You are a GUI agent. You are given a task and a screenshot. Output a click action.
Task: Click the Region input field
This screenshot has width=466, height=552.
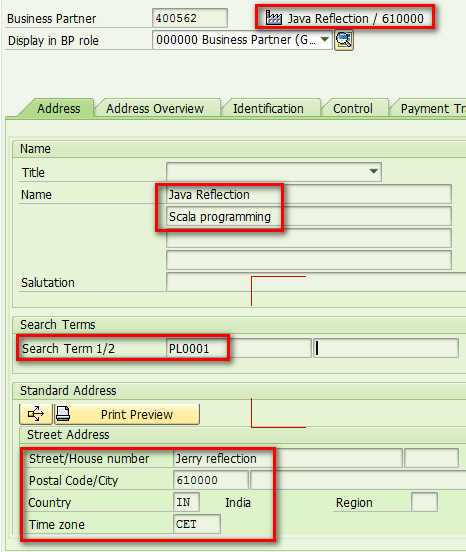coord(424,502)
